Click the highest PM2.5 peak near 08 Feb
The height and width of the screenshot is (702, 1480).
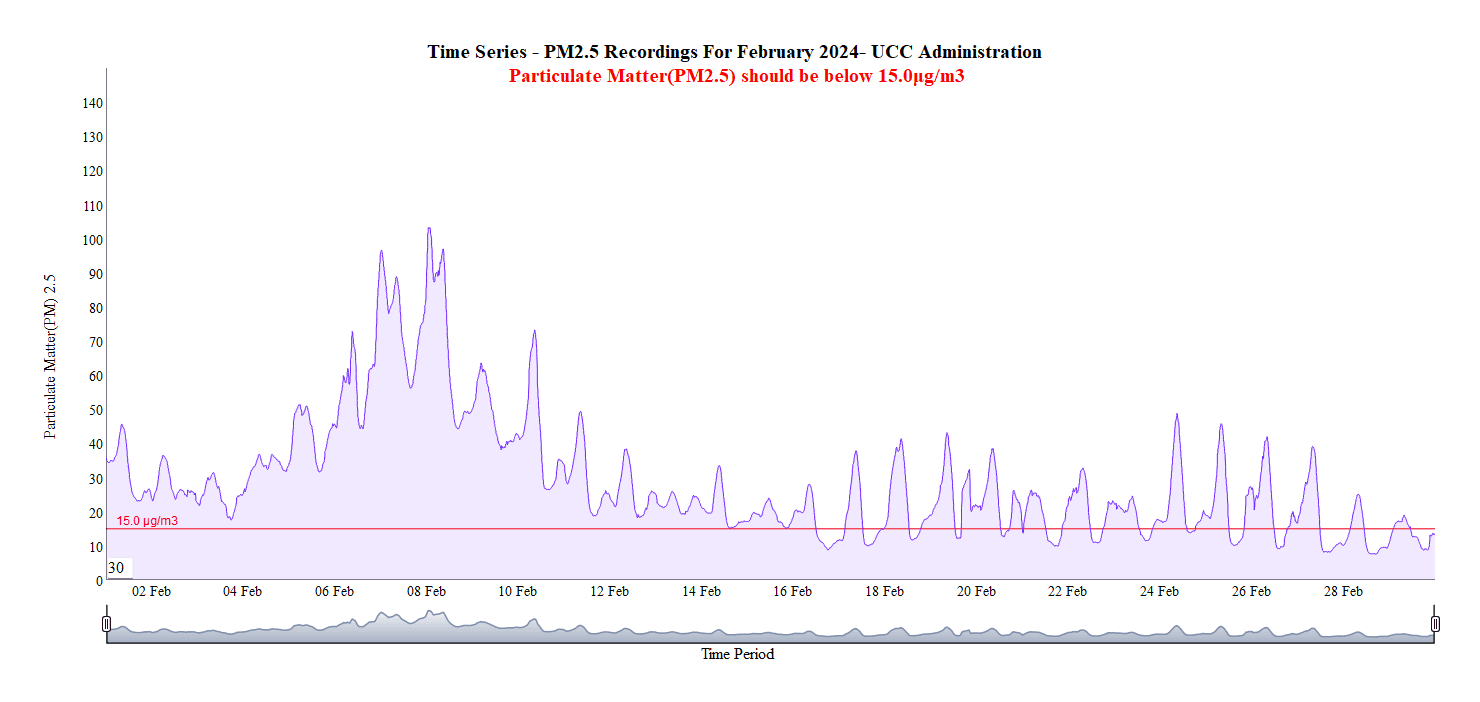[429, 229]
